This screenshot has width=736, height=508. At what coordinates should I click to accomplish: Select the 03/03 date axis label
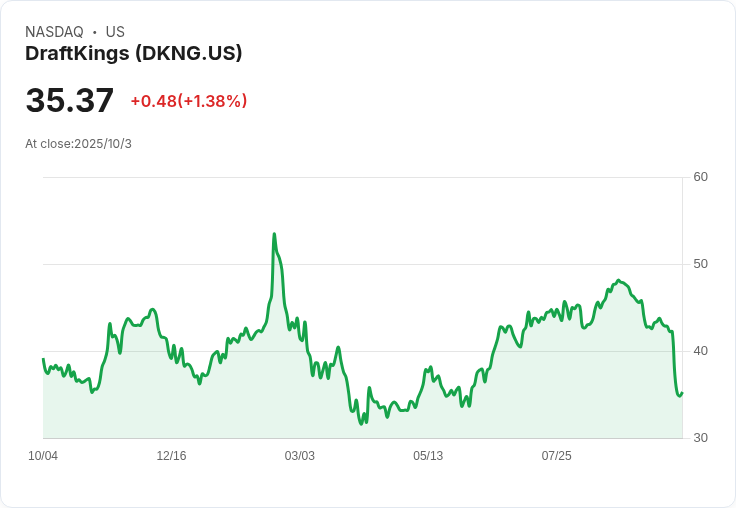pos(299,456)
